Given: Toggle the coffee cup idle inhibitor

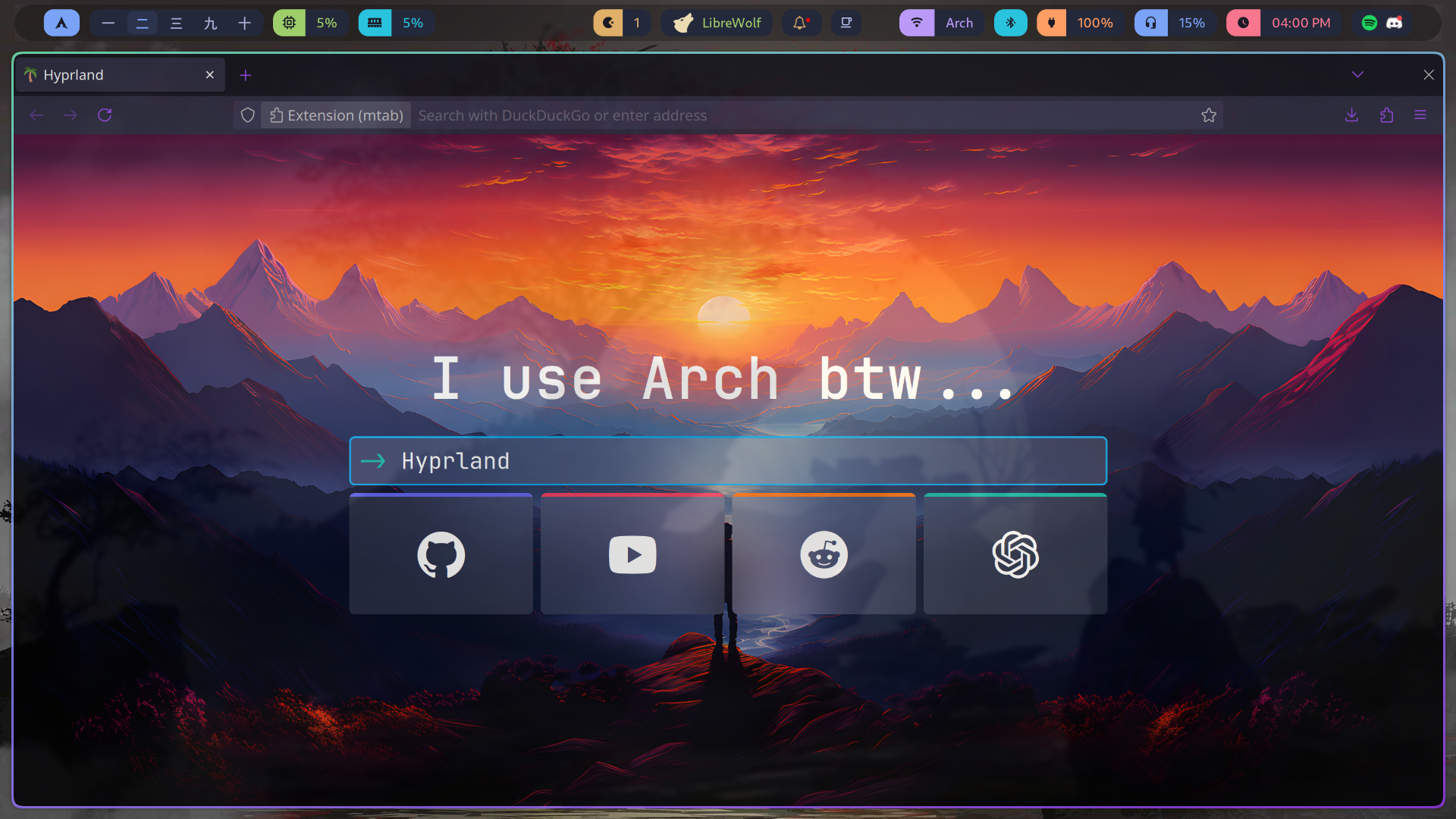Looking at the screenshot, I should click(846, 23).
